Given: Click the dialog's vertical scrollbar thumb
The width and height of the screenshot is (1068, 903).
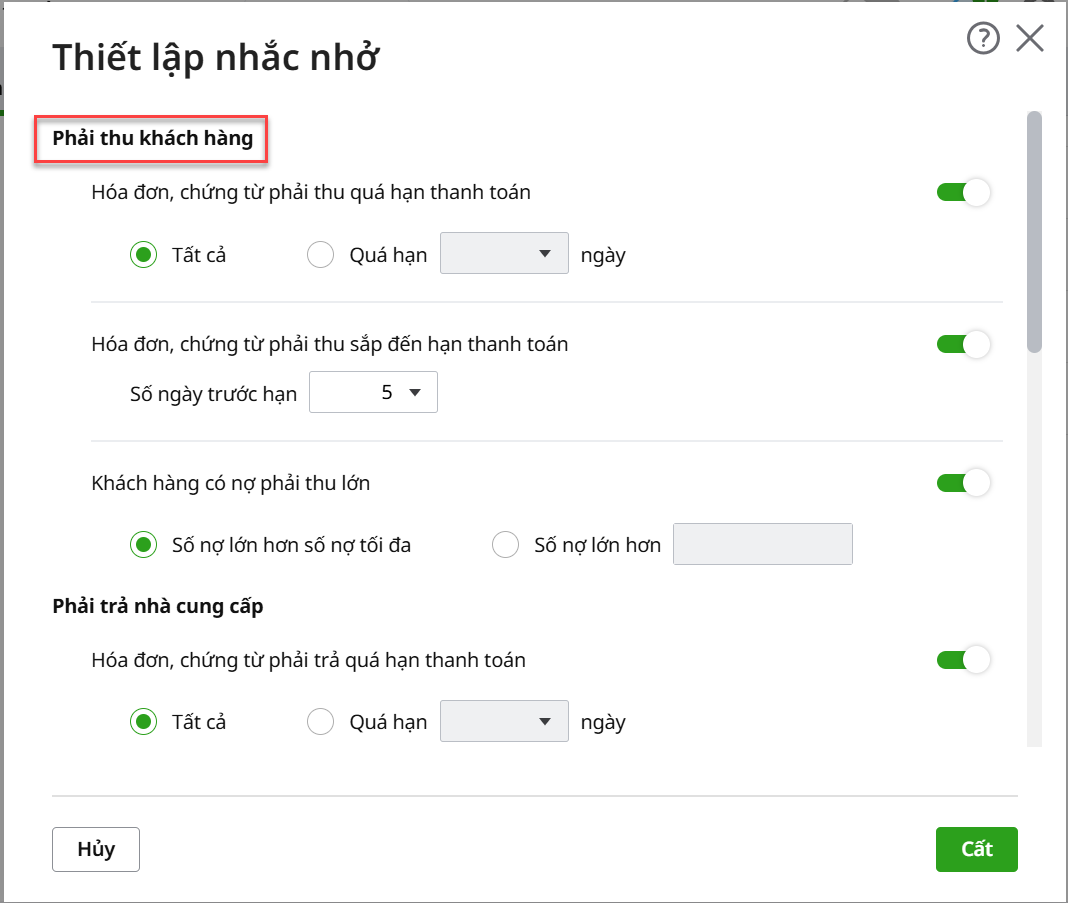Looking at the screenshot, I should [1034, 232].
